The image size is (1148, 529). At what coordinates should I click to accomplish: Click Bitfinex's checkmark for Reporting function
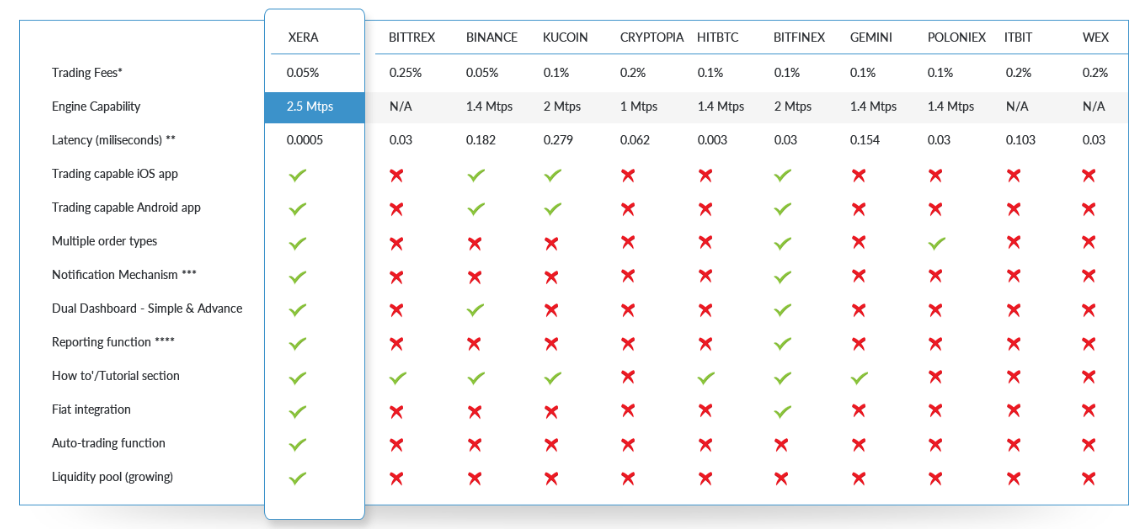[783, 343]
